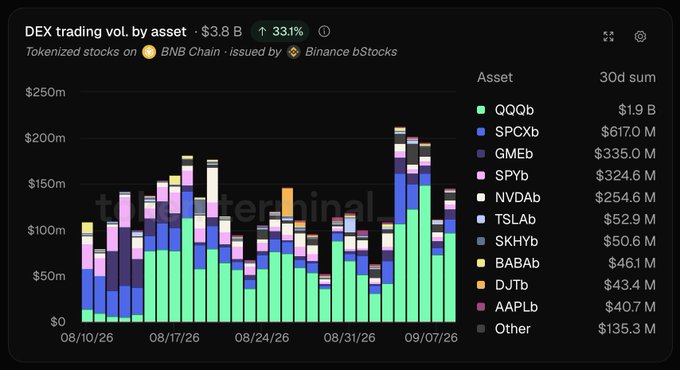Screen dimensions: 680x370
Task: Click the $200m y-axis label
Action: [45, 138]
